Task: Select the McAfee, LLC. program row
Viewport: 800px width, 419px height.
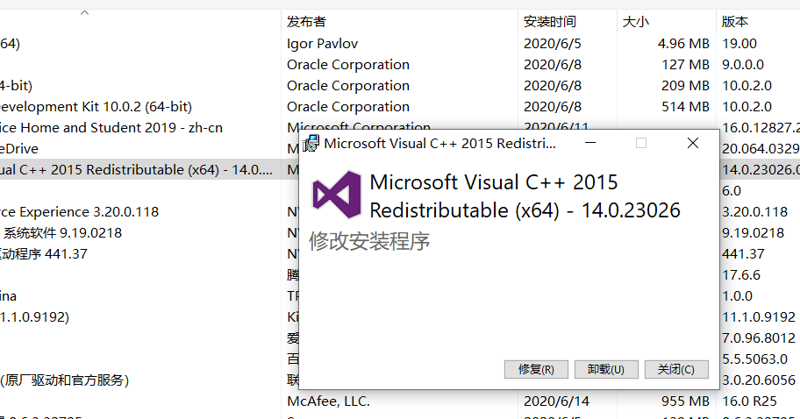Action: [x=328, y=401]
